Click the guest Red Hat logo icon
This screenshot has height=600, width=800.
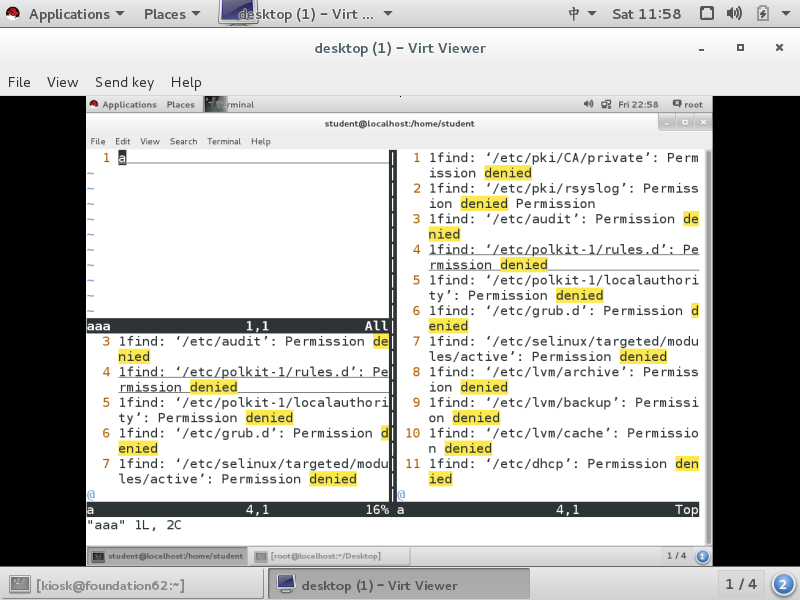[x=94, y=104]
